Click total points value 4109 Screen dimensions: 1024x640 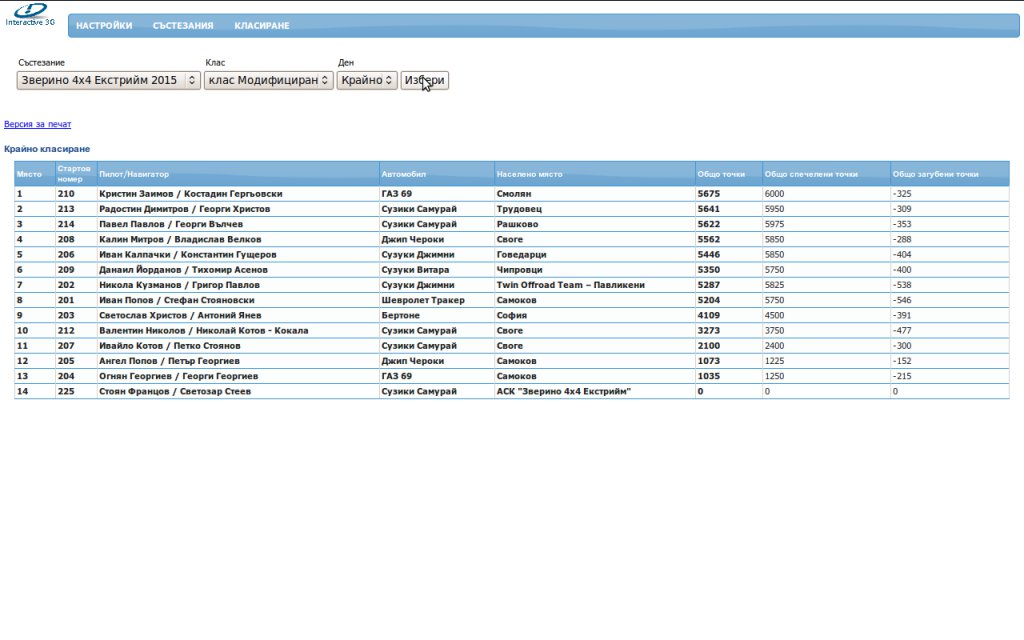click(709, 315)
